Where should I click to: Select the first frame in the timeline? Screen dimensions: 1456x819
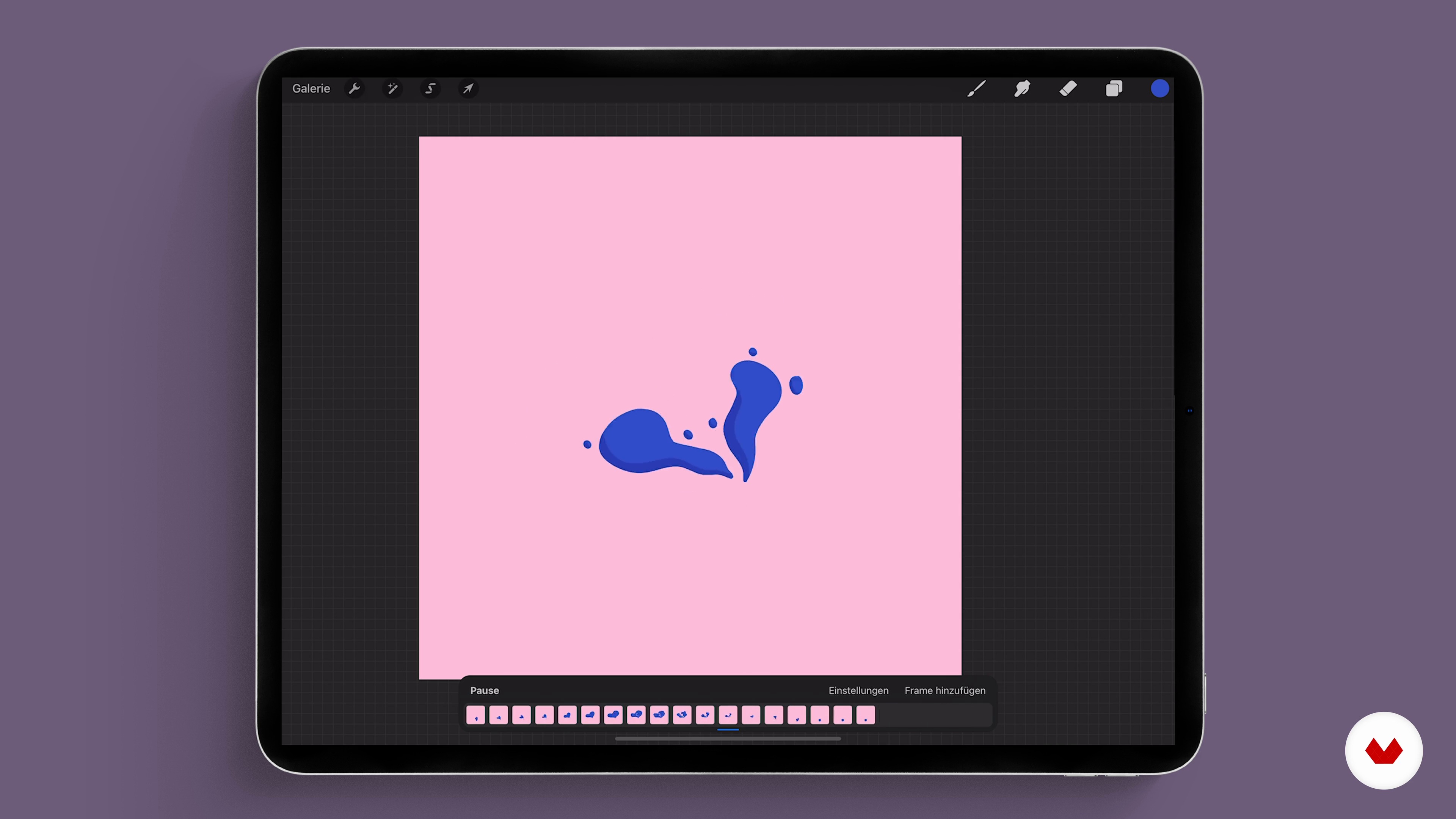(x=475, y=715)
